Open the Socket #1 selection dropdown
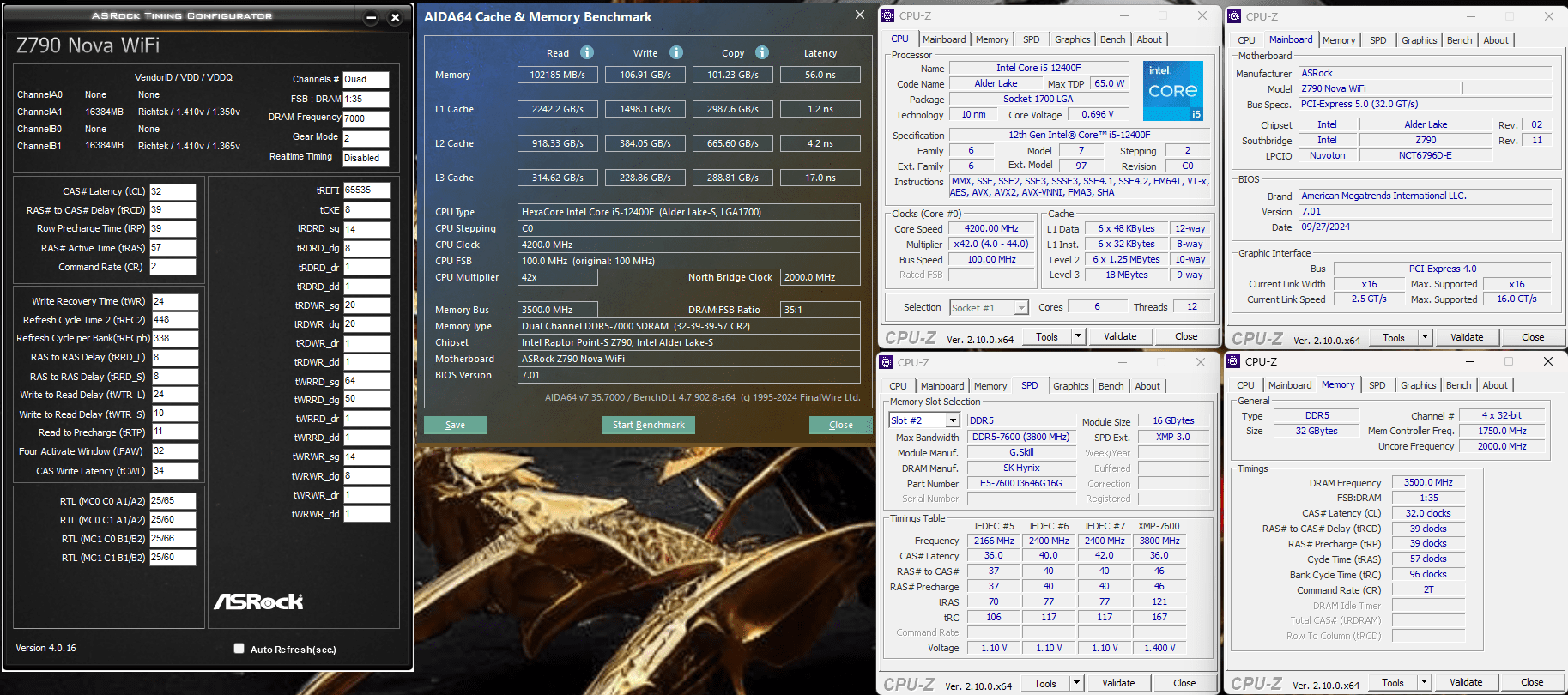The image size is (1568, 695). pos(1021,307)
